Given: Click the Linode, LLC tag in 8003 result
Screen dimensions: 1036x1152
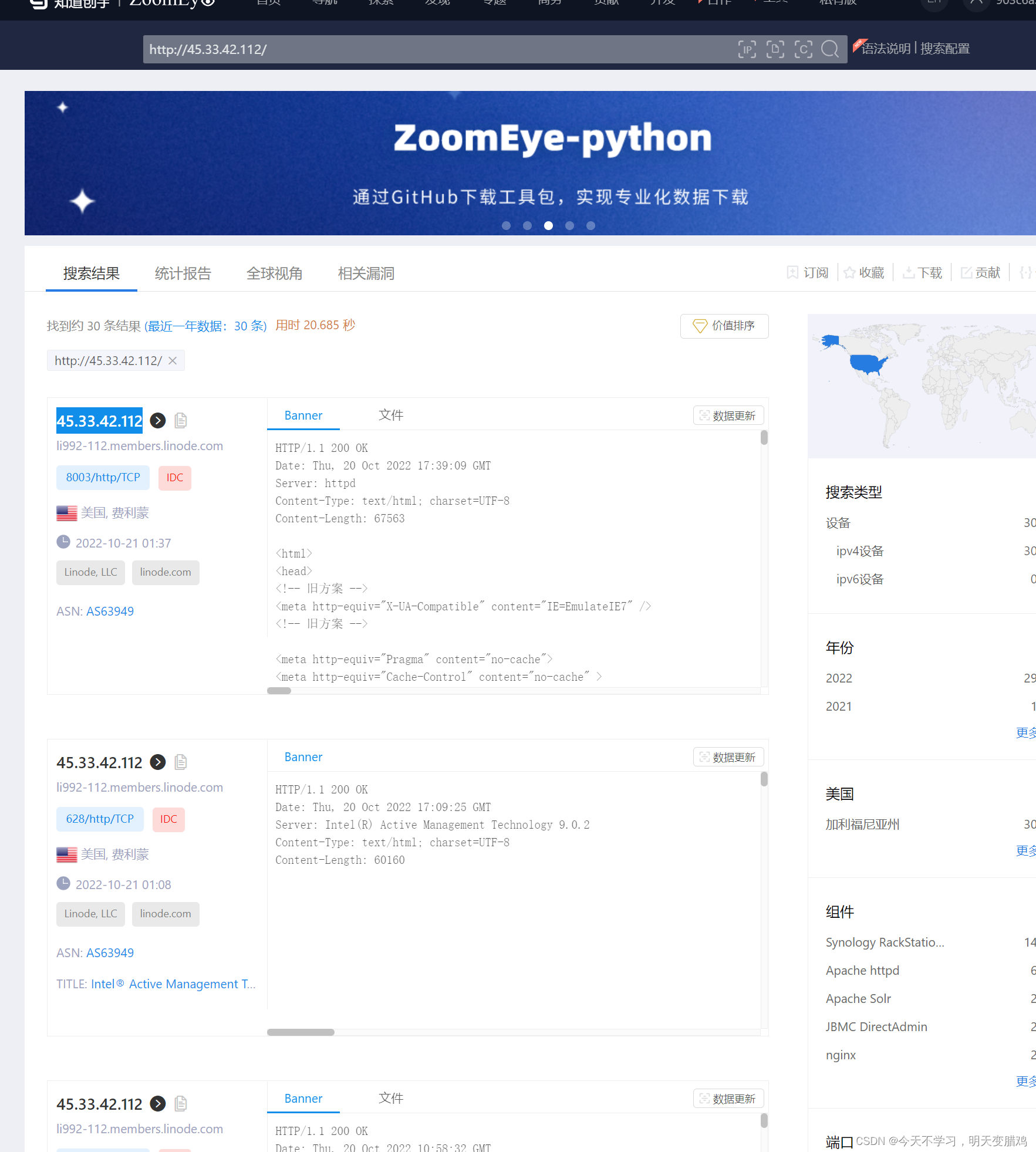Looking at the screenshot, I should (x=90, y=573).
